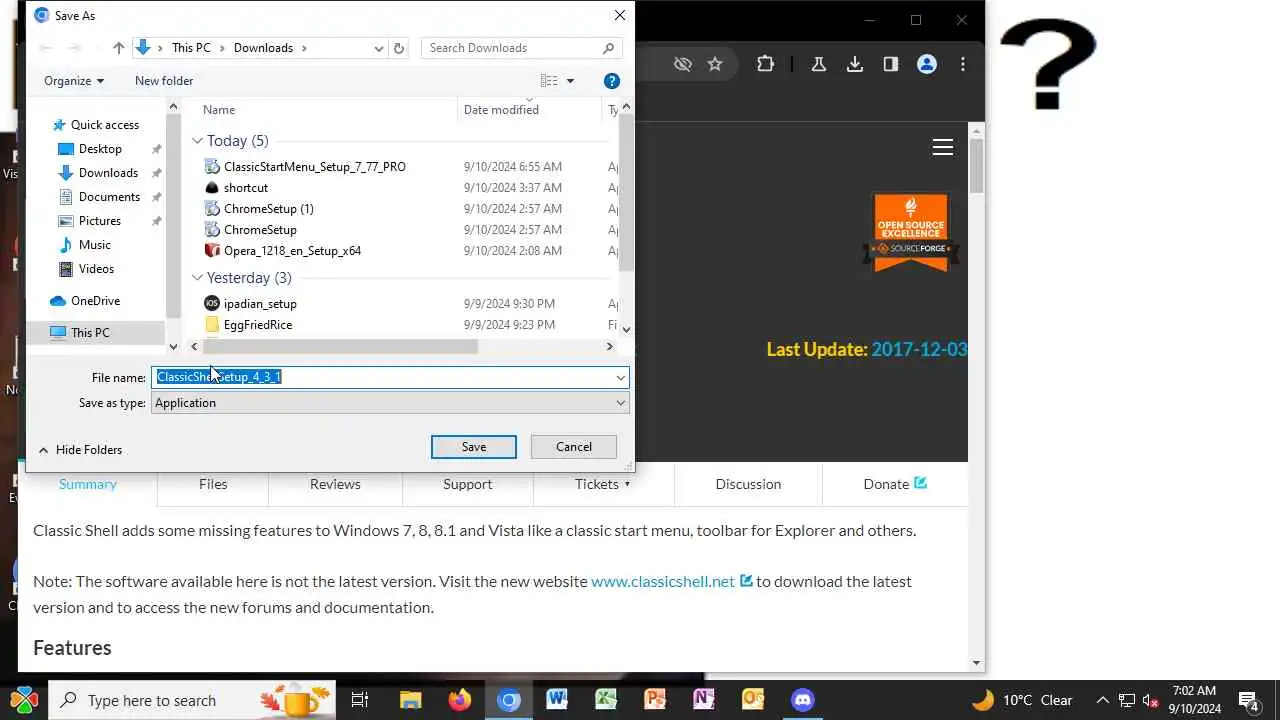Screen dimensions: 1280x720
Task: Select the ipadian_setup file
Action: (x=260, y=304)
